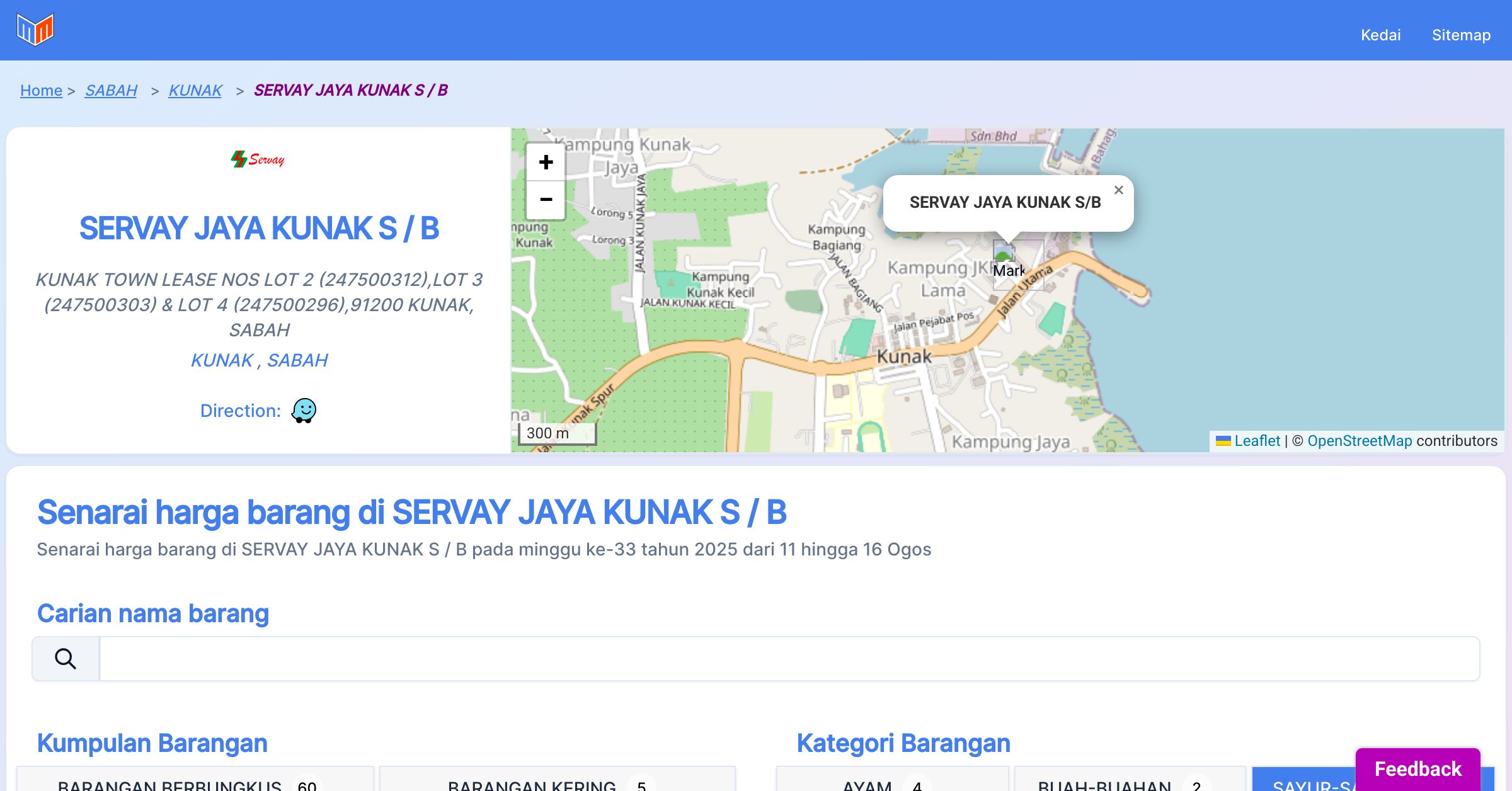Zoom in on the map
Screen dimensions: 1512x791
[x=546, y=162]
